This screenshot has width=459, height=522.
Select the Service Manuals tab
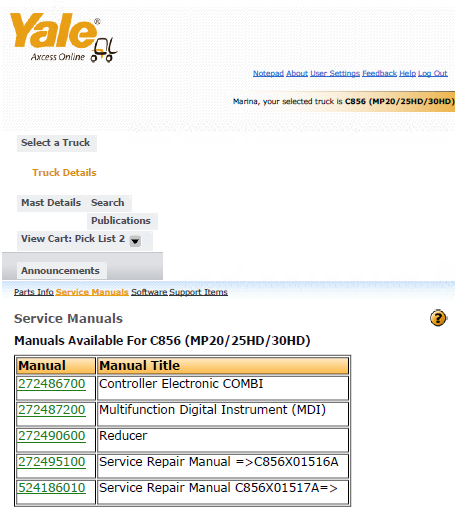point(92,292)
